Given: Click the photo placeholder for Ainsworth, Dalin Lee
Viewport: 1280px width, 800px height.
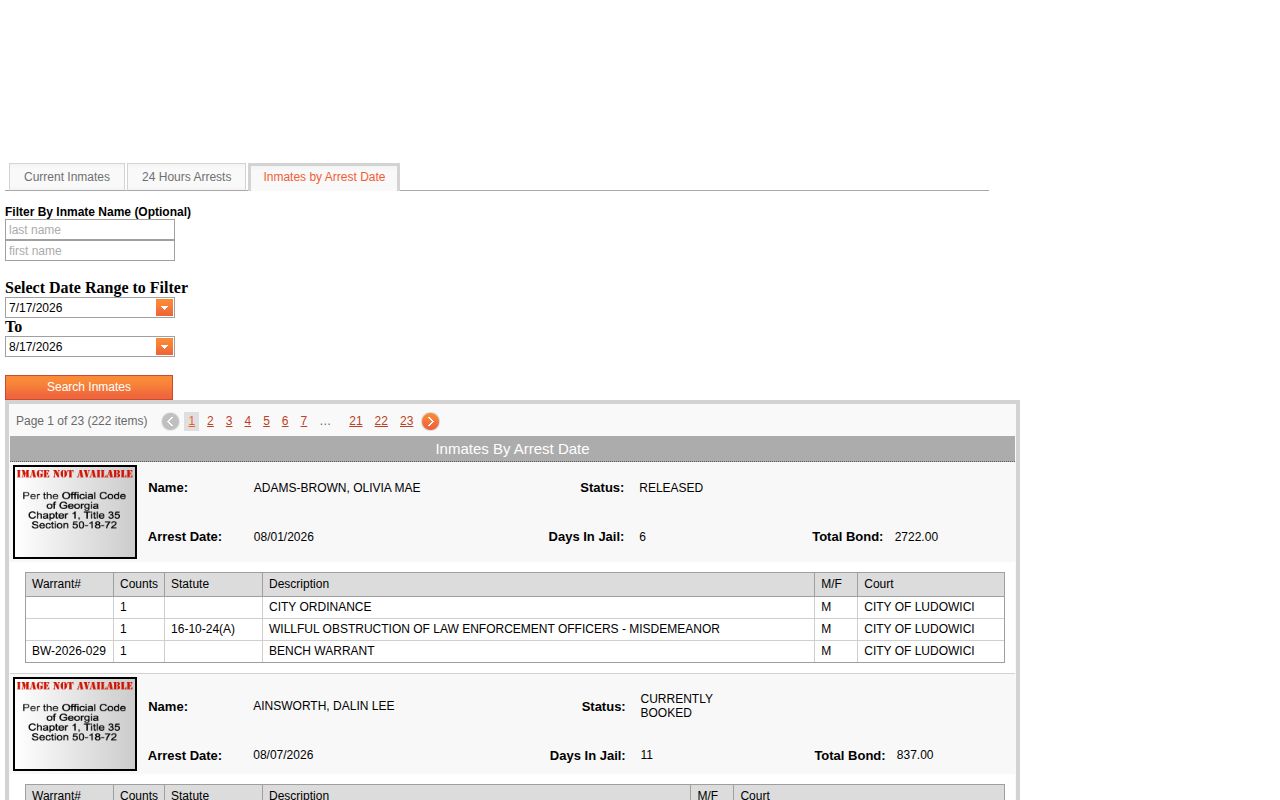Looking at the screenshot, I should [x=75, y=724].
